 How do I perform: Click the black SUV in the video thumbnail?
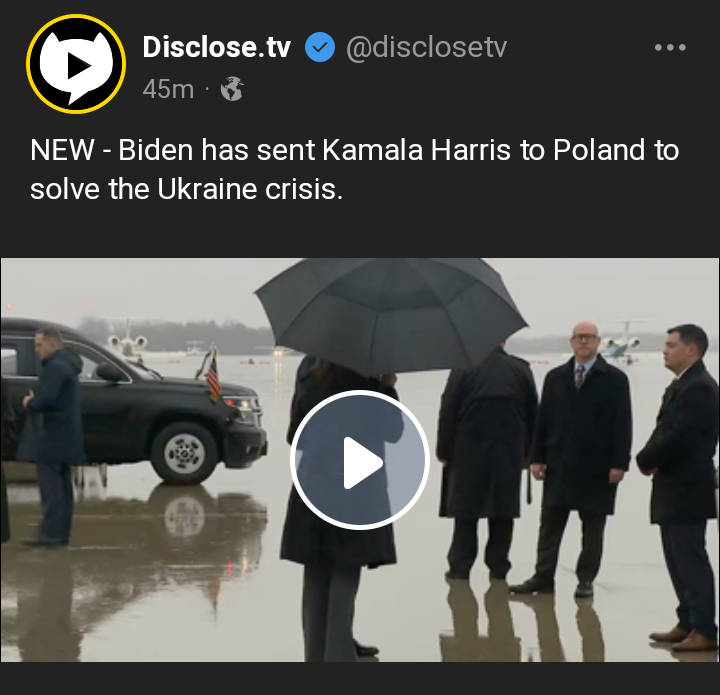(133, 402)
